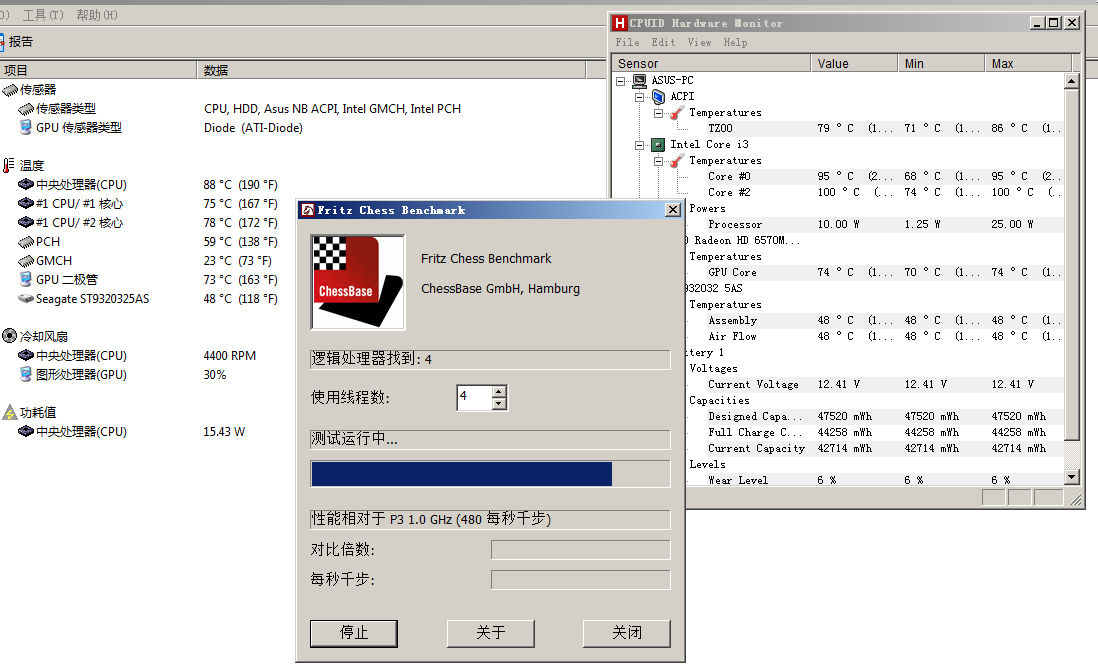Collapse the ASUS-PC tree node
The image size is (1098, 669).
(x=620, y=81)
